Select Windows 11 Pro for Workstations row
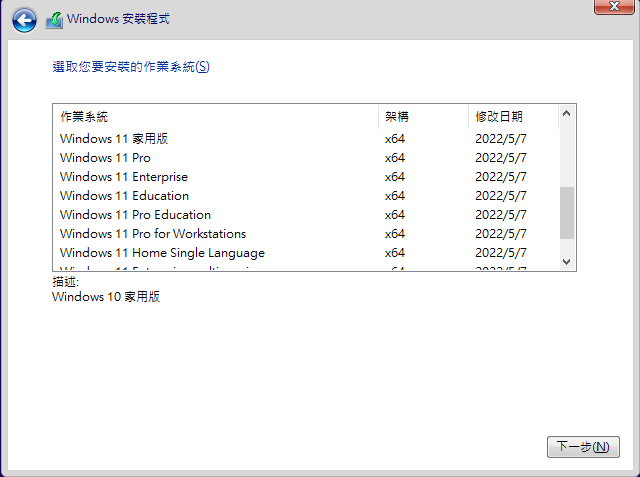This screenshot has width=640, height=477. coord(306,234)
